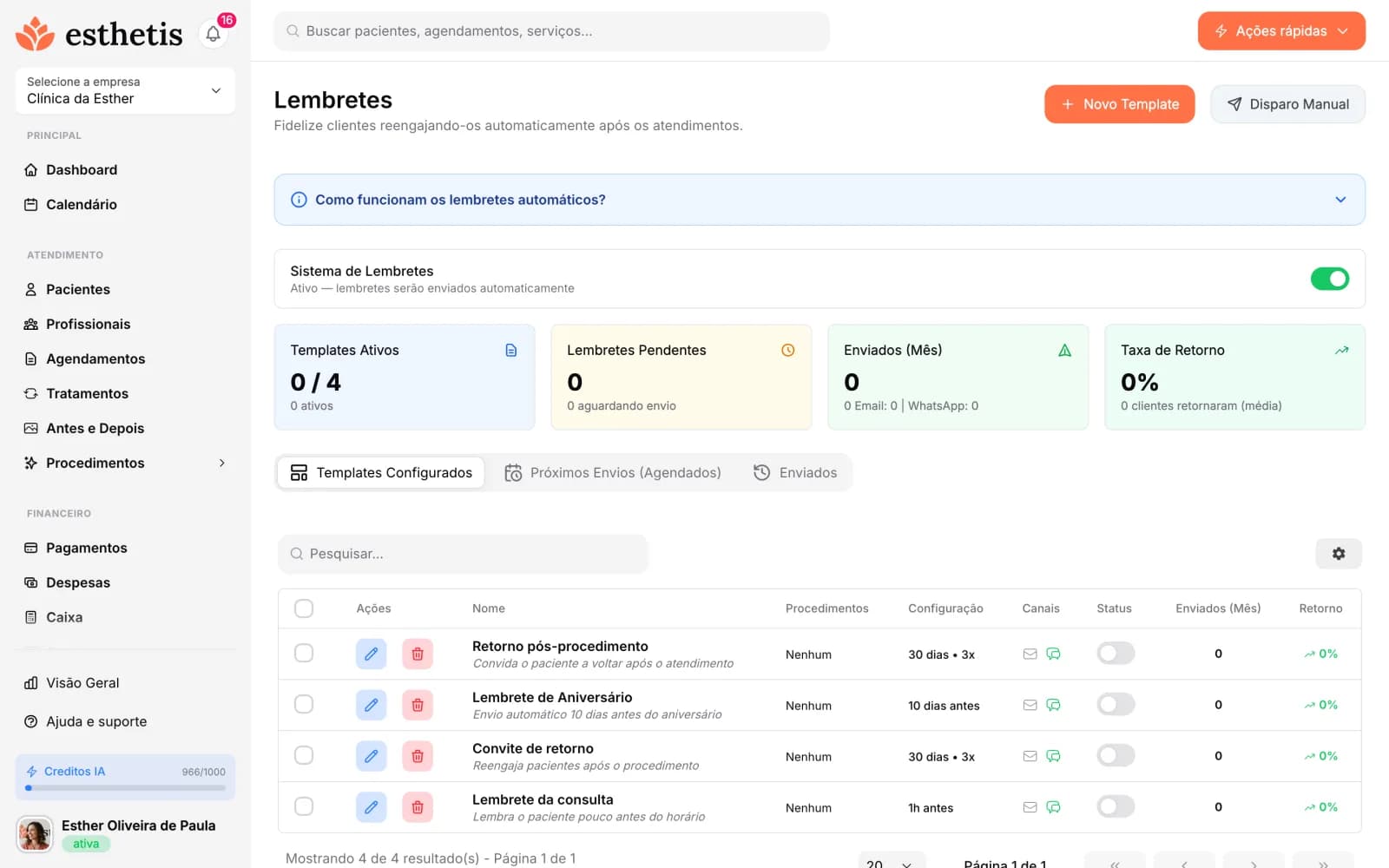
Task: Enable status toggle for Retorno pós-procedimento
Action: click(1116, 654)
